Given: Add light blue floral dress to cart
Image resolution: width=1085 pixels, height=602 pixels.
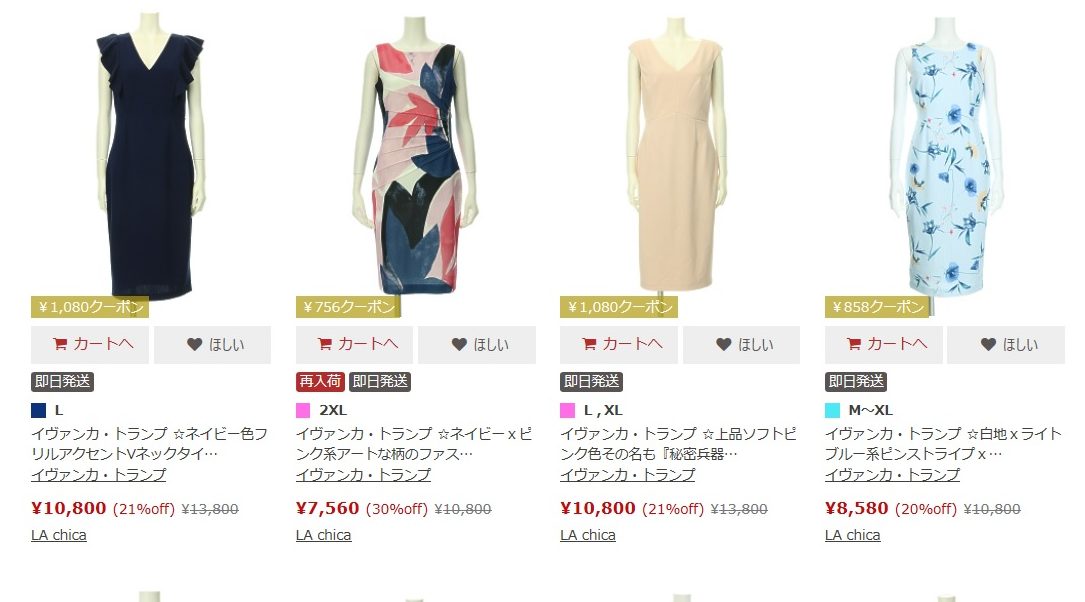Looking at the screenshot, I should click(884, 345).
